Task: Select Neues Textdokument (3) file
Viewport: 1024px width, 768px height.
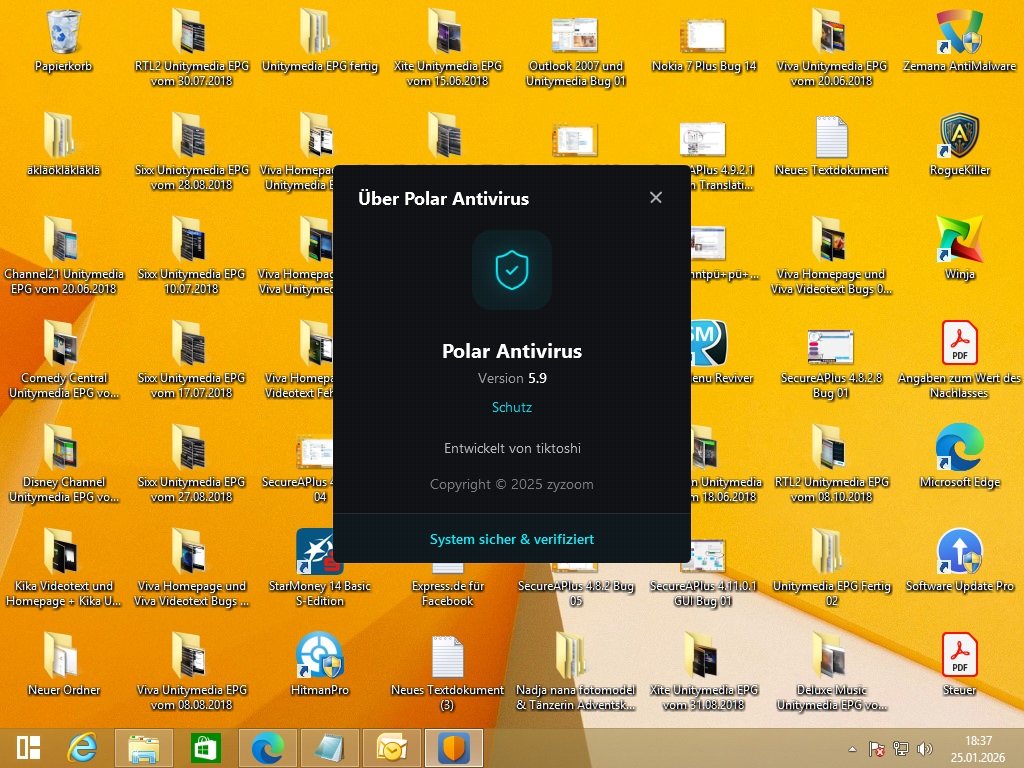Action: coord(447,671)
